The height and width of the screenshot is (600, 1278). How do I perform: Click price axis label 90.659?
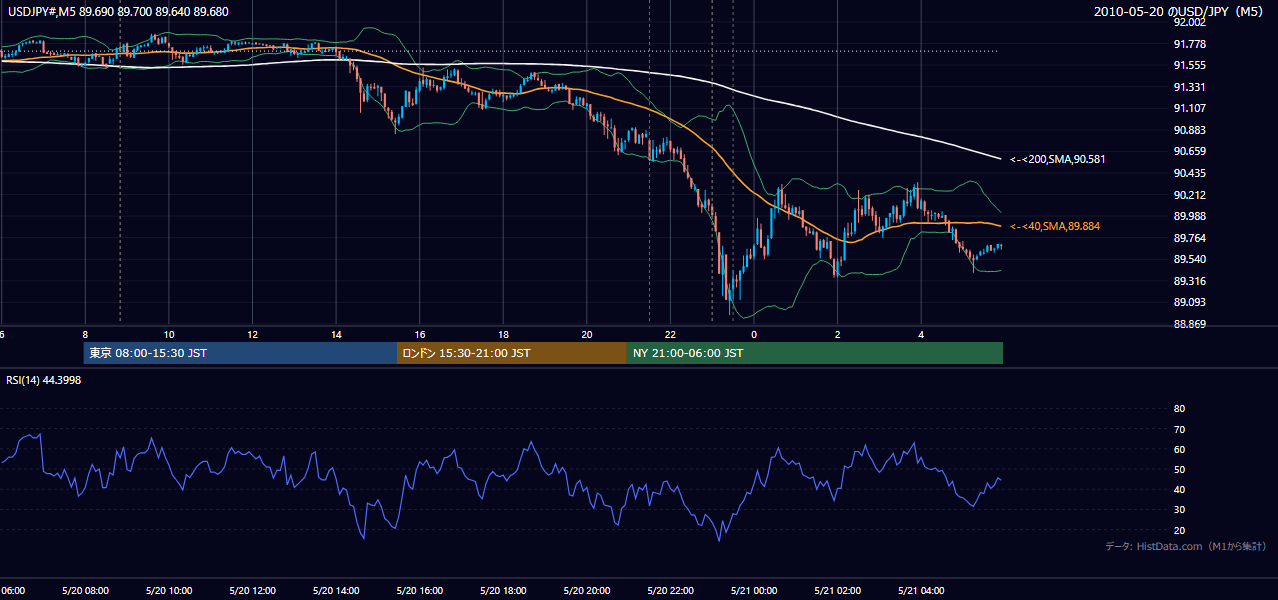pos(1188,151)
